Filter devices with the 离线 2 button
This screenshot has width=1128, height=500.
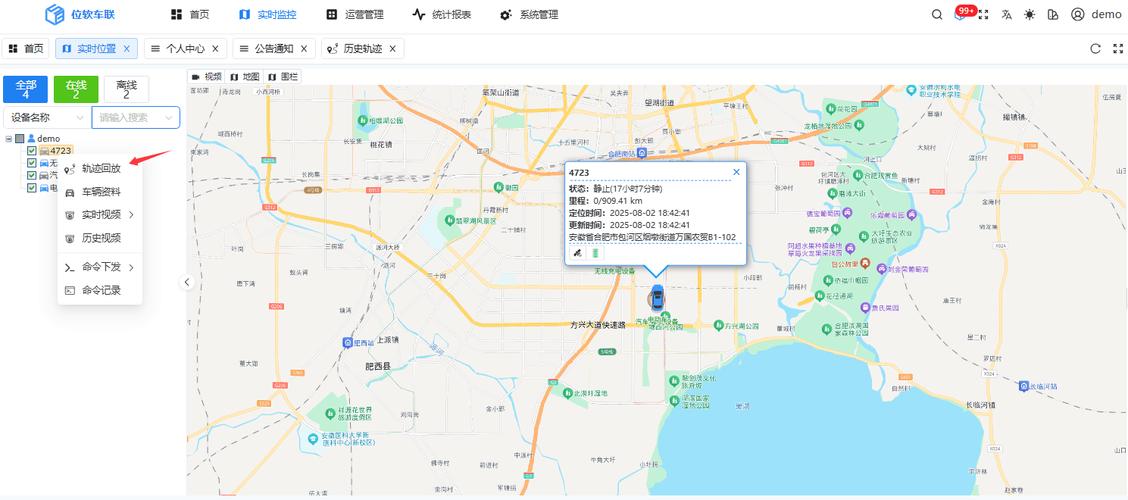click(x=126, y=89)
